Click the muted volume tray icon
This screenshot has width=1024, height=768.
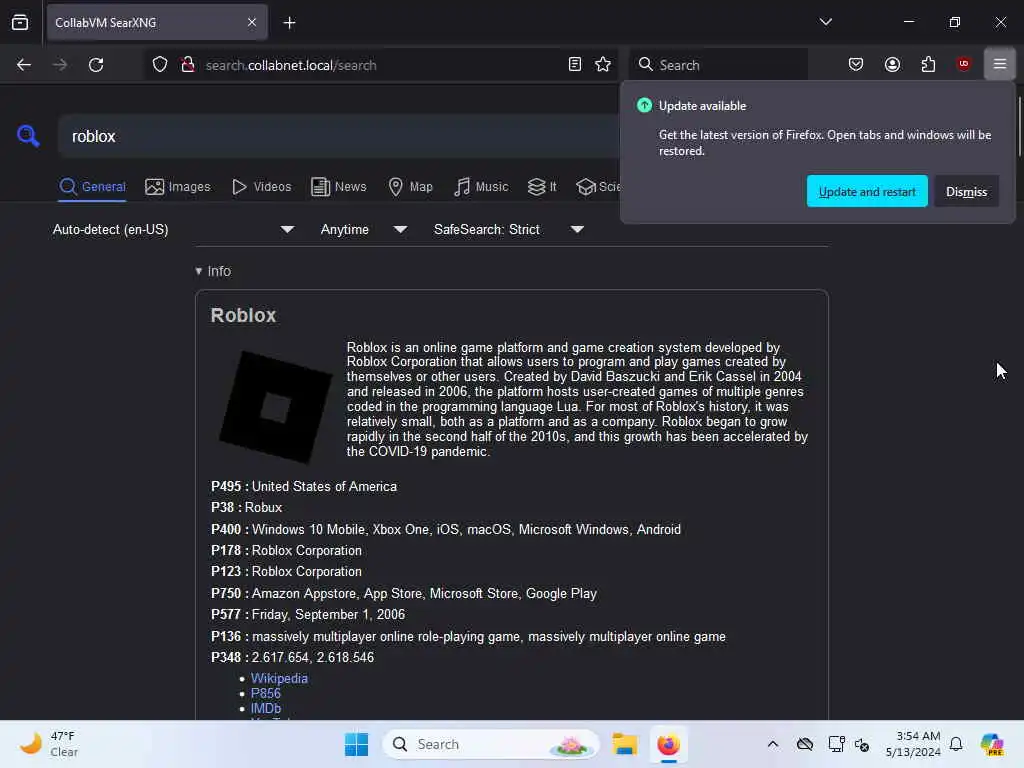pos(861,744)
